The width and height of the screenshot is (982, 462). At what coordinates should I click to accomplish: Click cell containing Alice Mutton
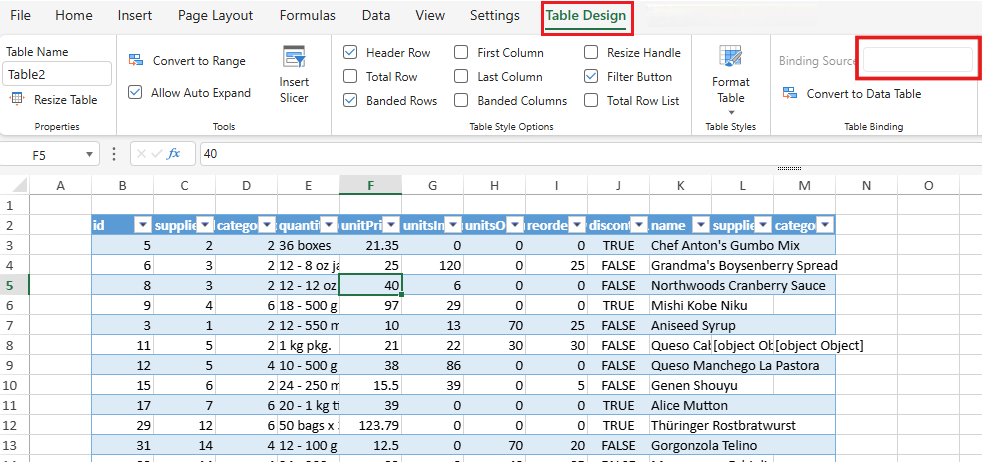[680, 406]
